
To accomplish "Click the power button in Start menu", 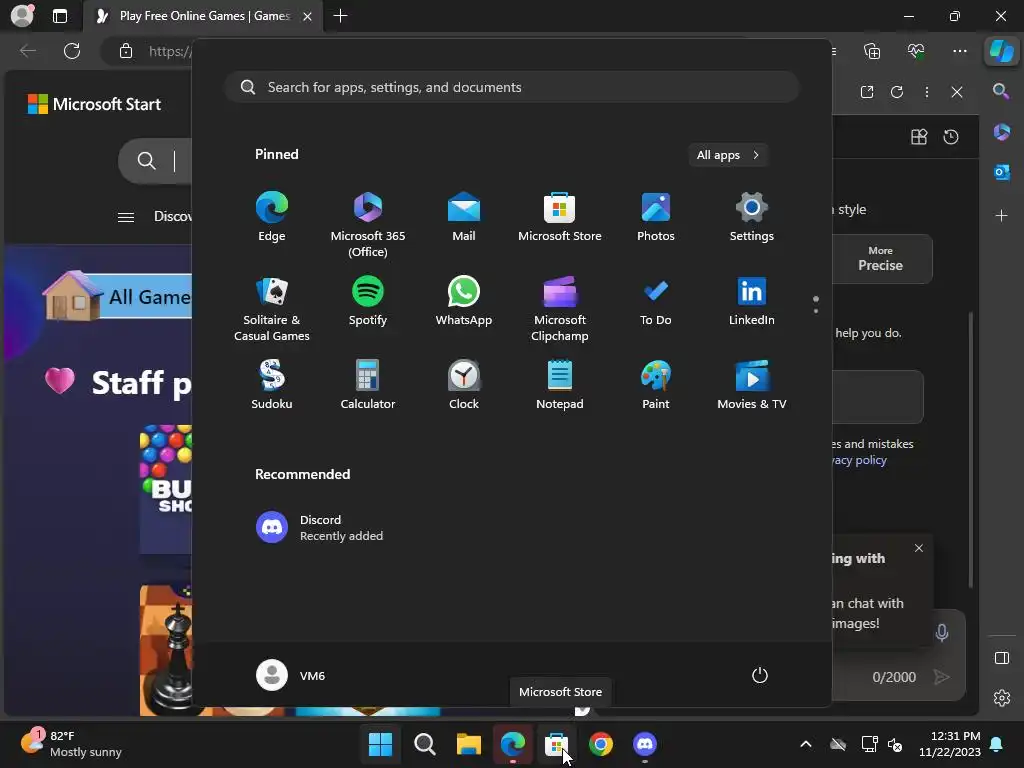I will 760,675.
